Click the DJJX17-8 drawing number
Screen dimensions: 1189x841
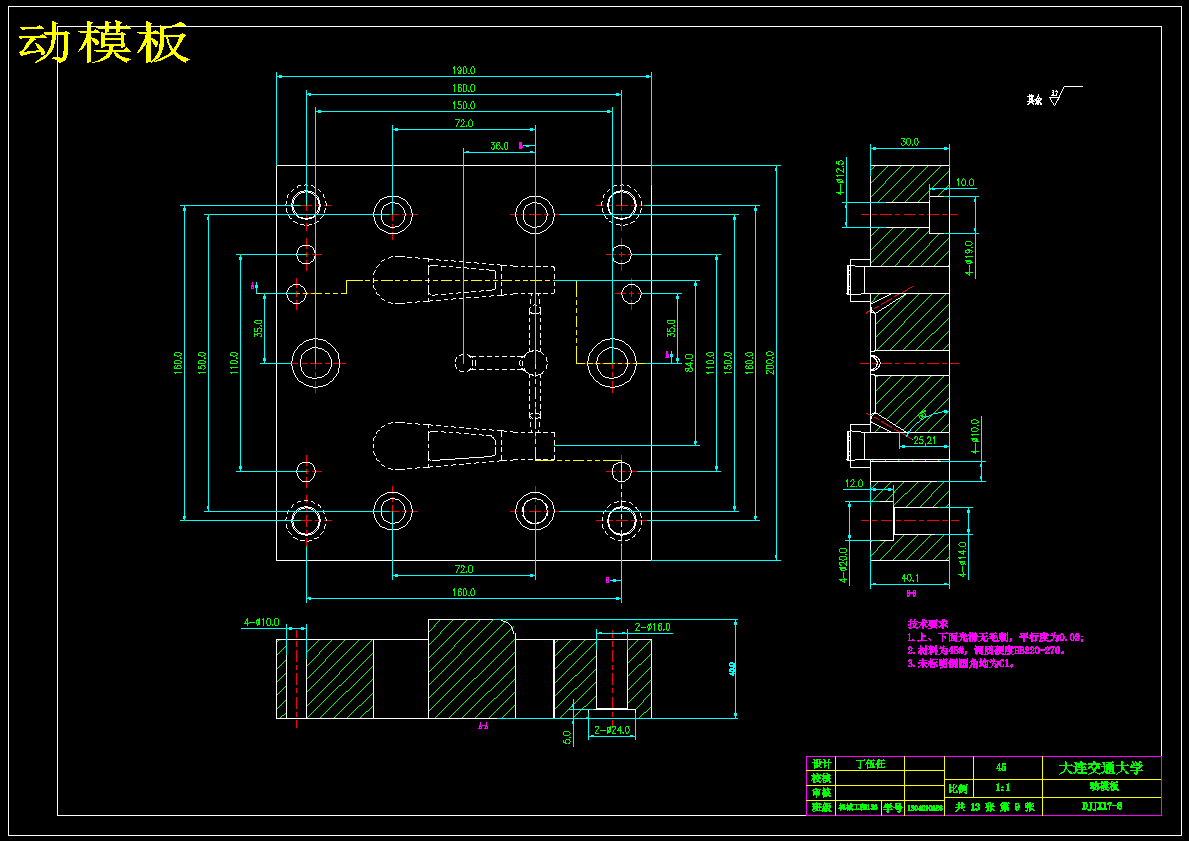pyautogui.click(x=1101, y=806)
